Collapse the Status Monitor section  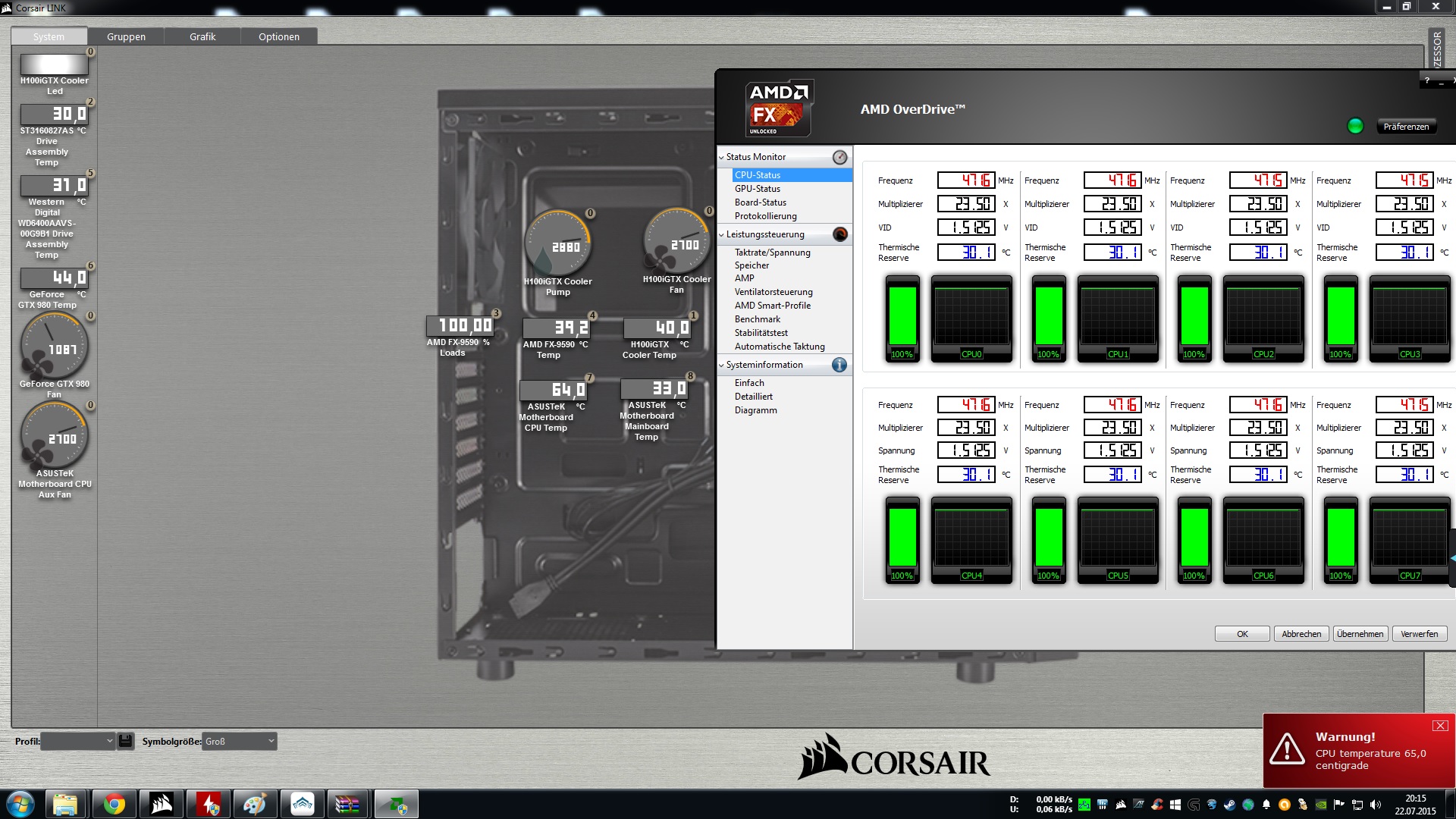(721, 157)
